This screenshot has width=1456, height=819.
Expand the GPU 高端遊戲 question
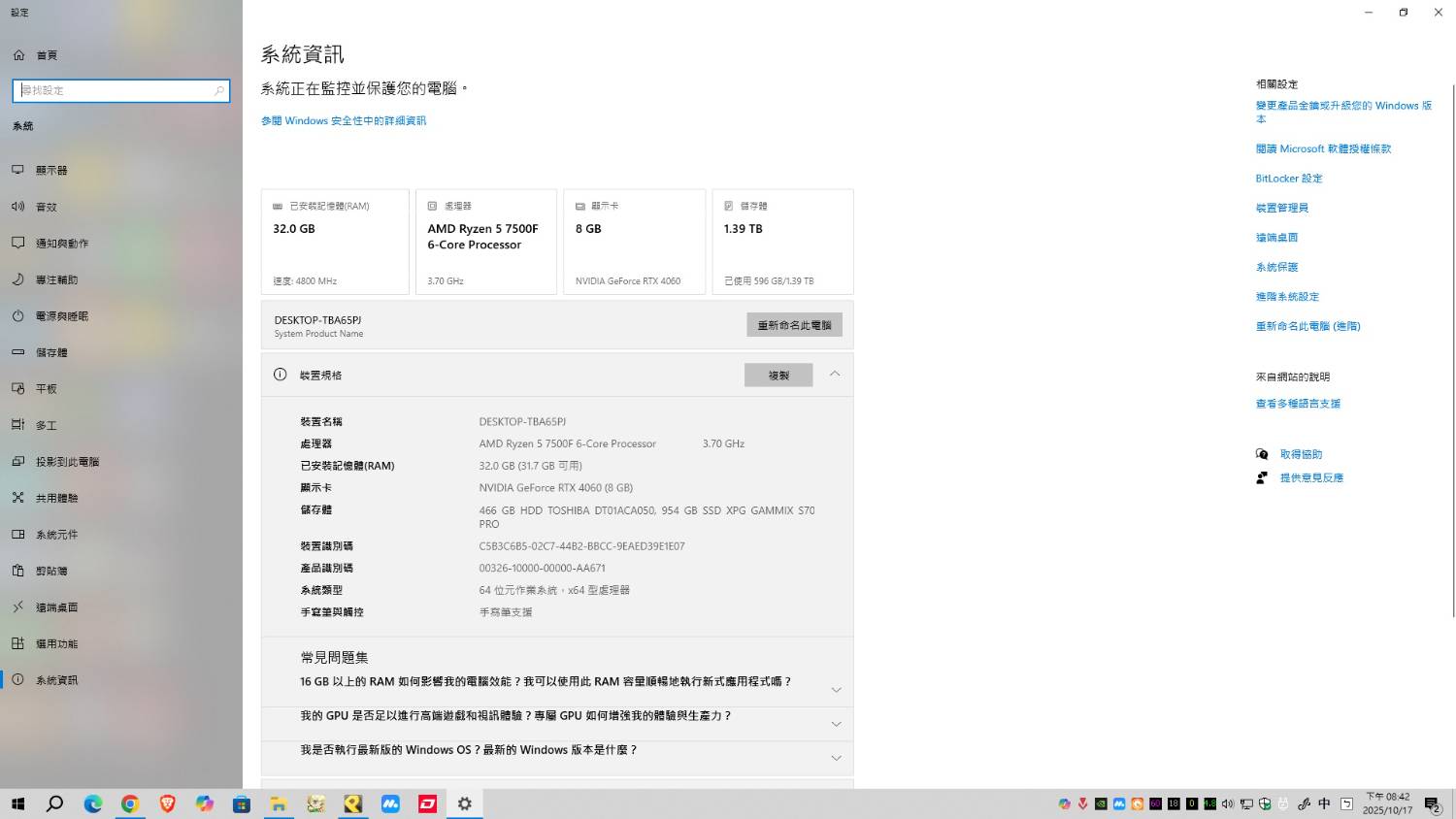(836, 723)
